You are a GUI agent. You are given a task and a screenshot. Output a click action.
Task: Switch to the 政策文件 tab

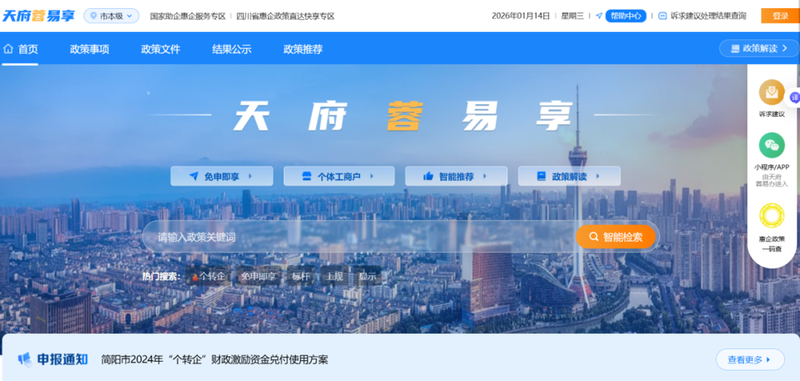coord(161,49)
